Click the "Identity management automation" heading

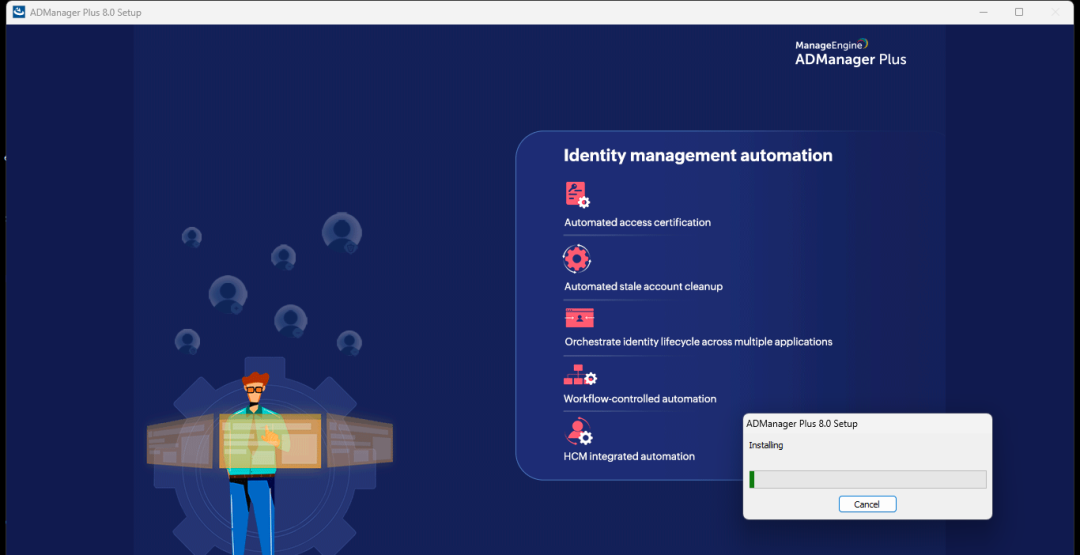click(x=698, y=156)
